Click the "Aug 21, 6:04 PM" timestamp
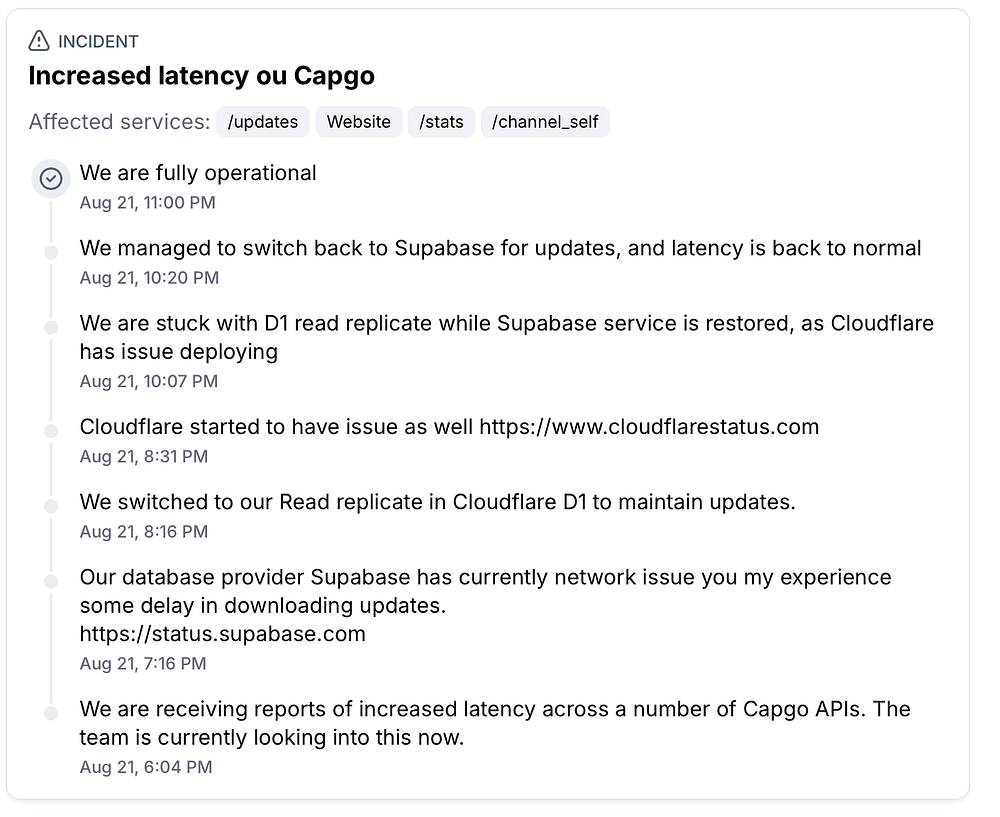Image resolution: width=1000 pixels, height=817 pixels. pos(146,768)
